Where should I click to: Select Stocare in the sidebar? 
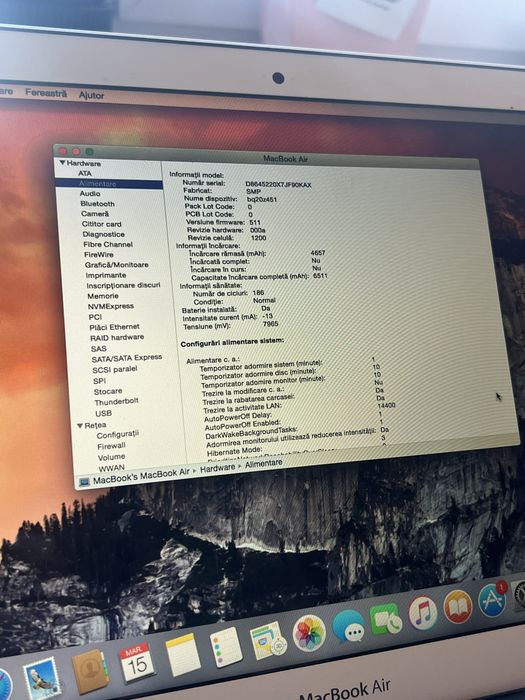[108, 392]
